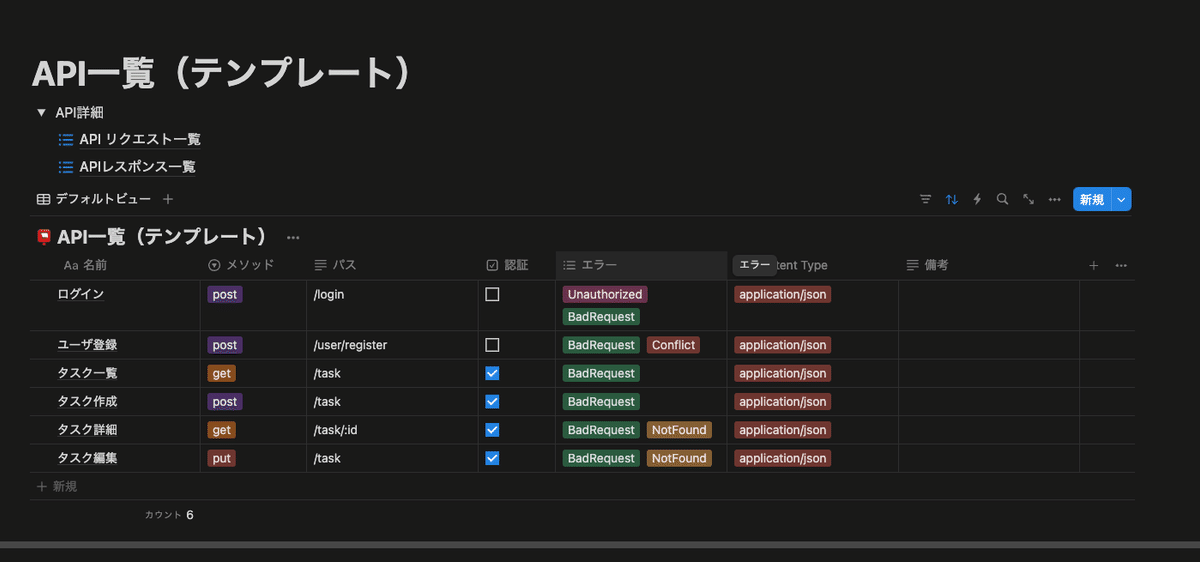This screenshot has height=562, width=1200.
Task: Click BadRequest tag in タスク作成 row
Action: (601, 401)
